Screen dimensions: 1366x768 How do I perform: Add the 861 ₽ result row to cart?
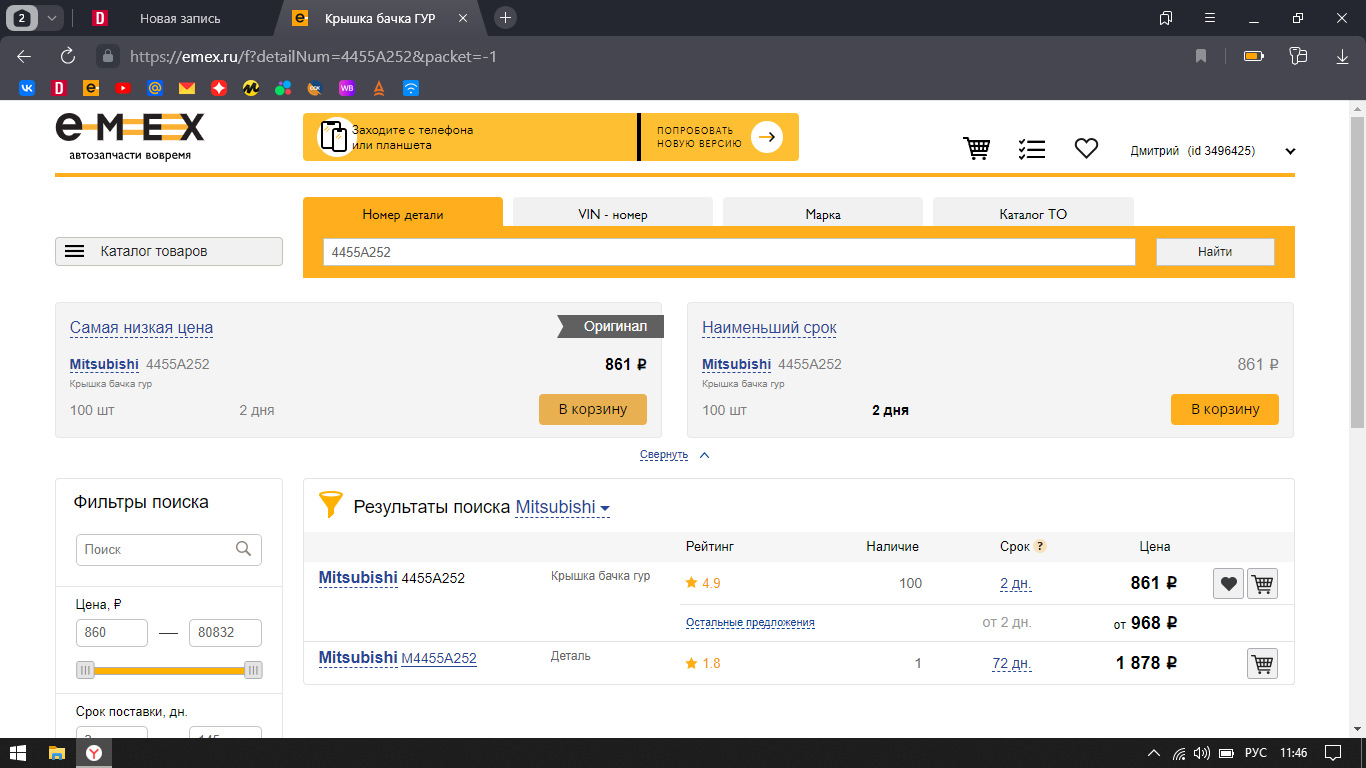point(1263,583)
